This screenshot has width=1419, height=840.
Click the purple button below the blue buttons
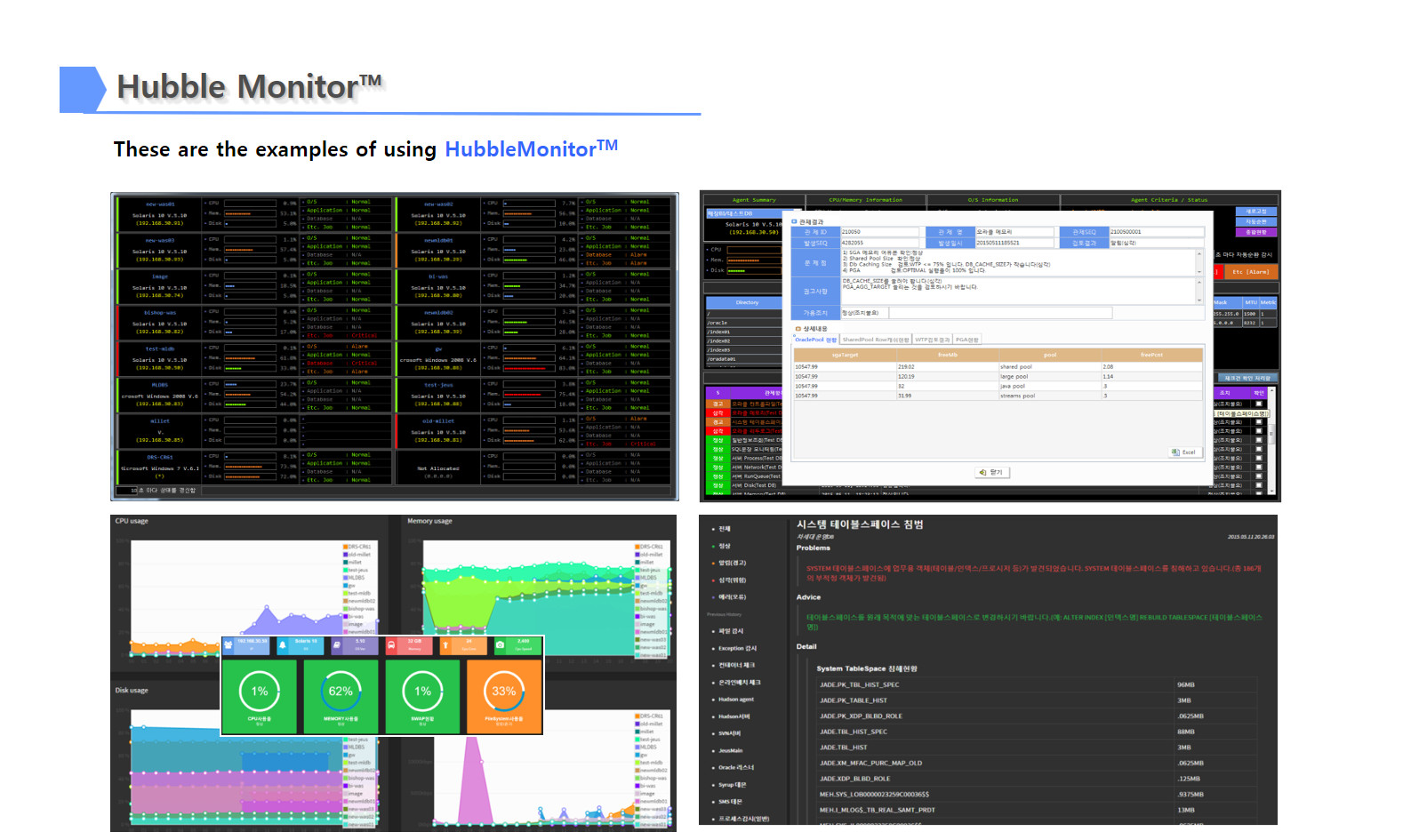pyautogui.click(x=1256, y=232)
